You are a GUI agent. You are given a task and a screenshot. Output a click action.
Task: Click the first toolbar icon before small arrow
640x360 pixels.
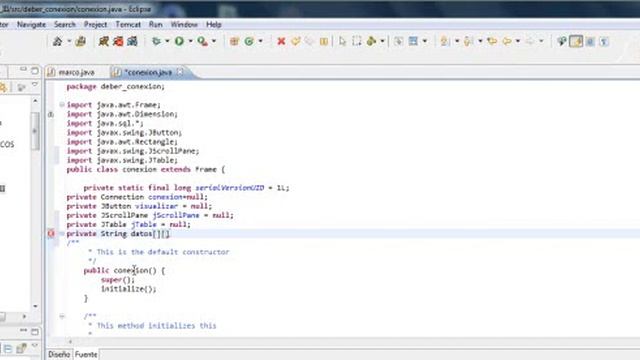coord(58,41)
